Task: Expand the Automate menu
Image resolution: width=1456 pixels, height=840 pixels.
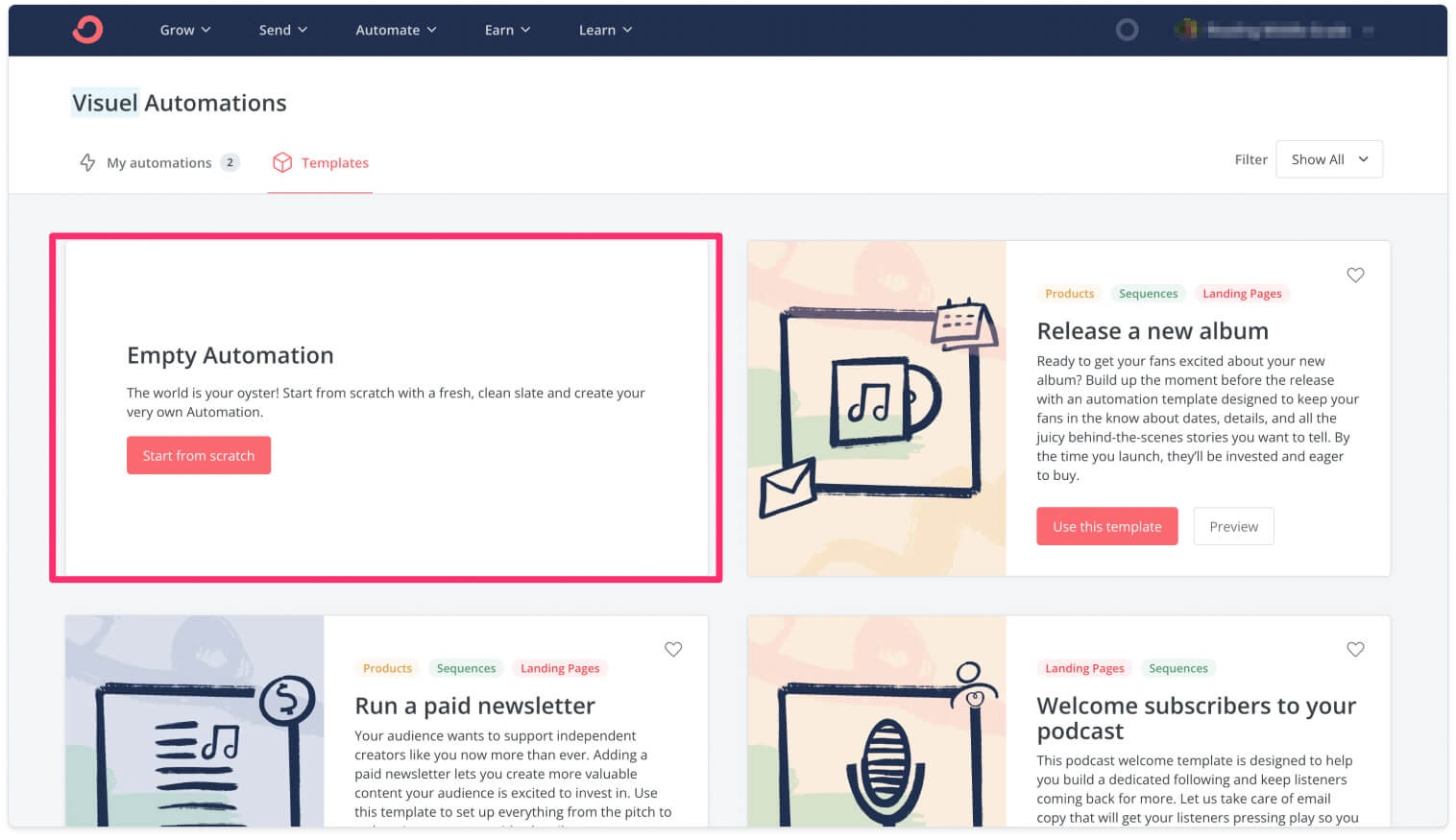Action: click(396, 30)
